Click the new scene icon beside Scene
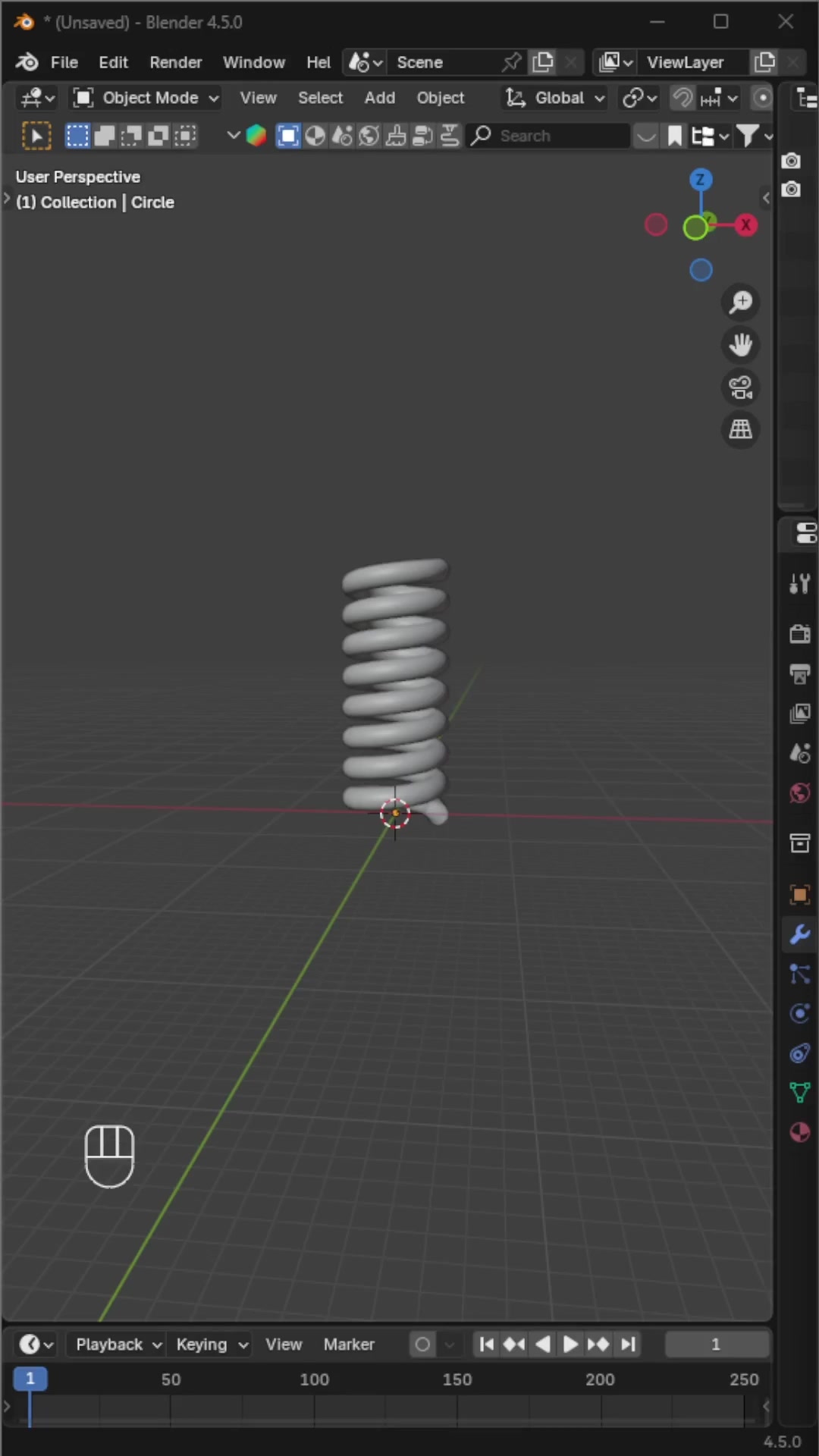Image resolution: width=819 pixels, height=1456 pixels. [x=543, y=62]
